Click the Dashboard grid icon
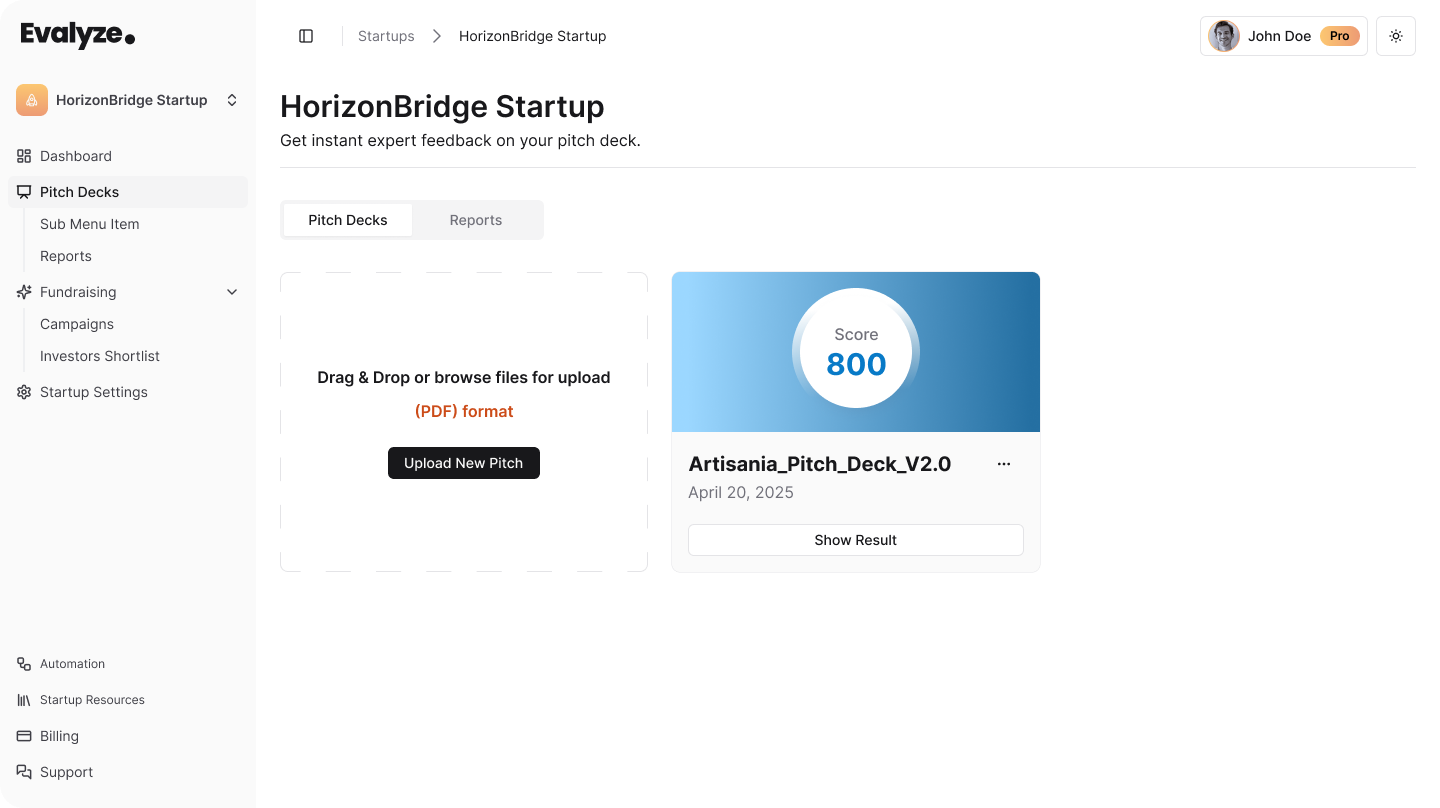 [x=24, y=156]
